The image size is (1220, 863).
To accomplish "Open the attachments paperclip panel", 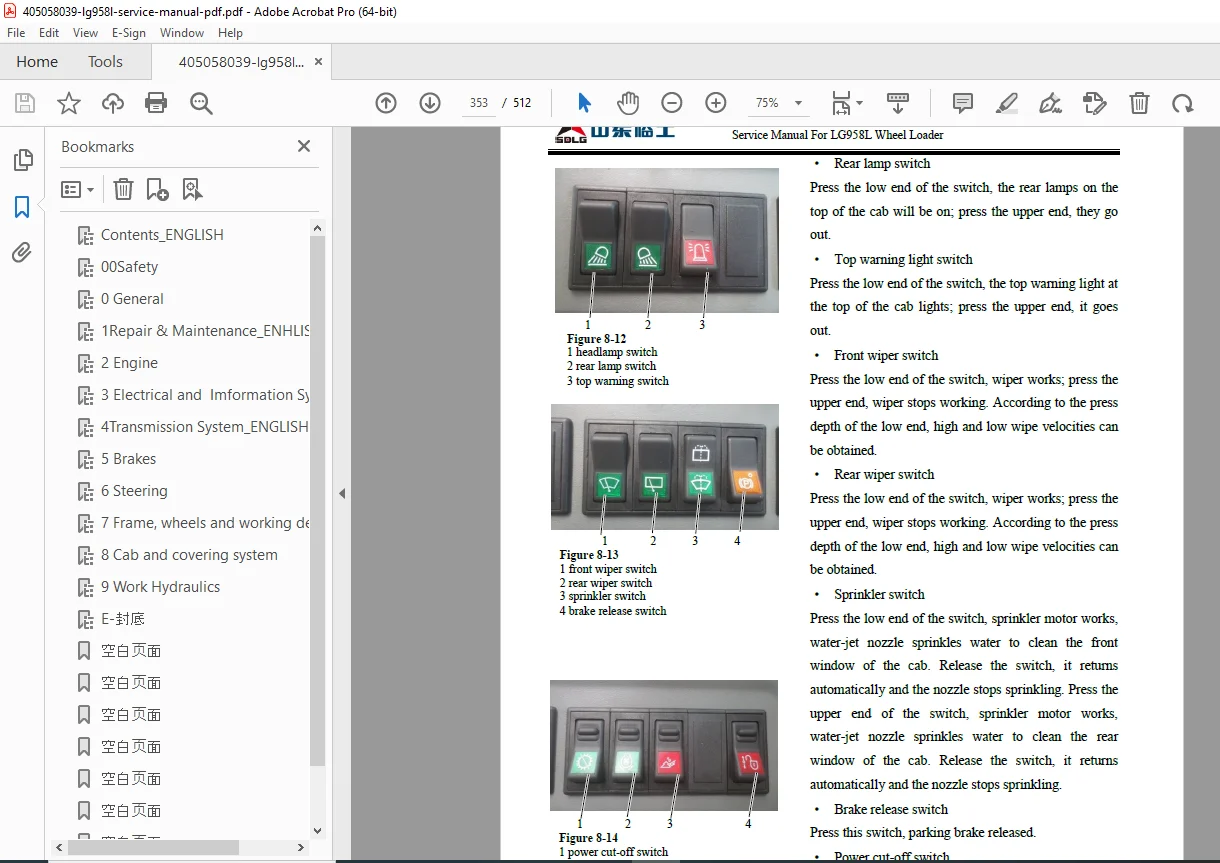I will [22, 253].
